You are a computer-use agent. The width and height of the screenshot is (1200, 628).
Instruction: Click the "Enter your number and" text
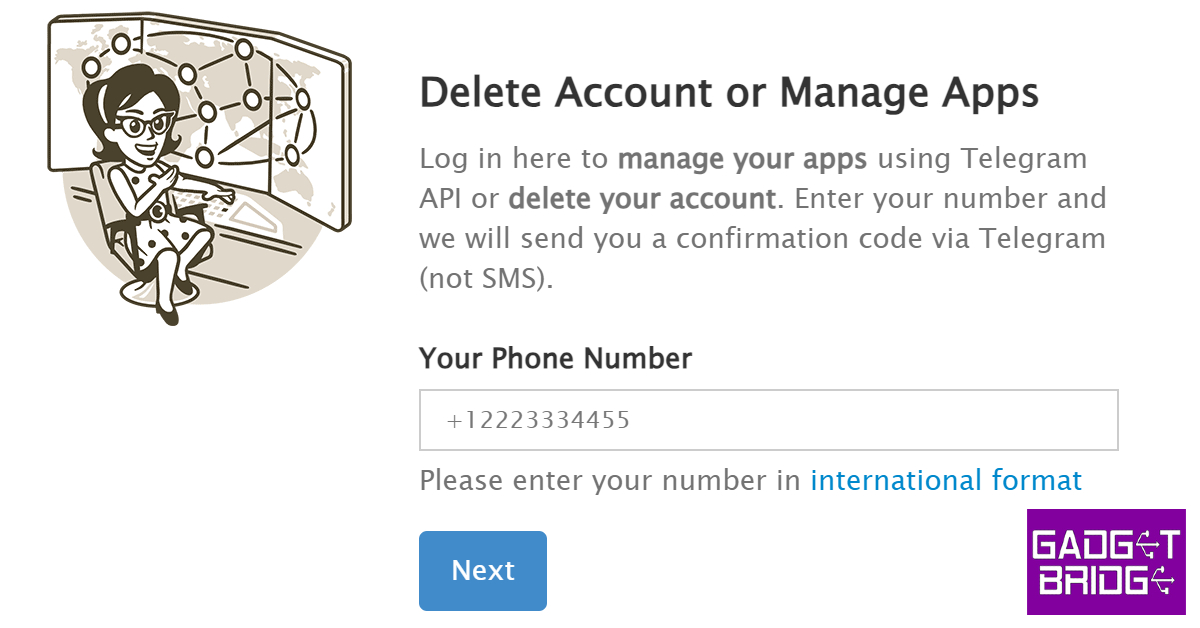(x=950, y=198)
